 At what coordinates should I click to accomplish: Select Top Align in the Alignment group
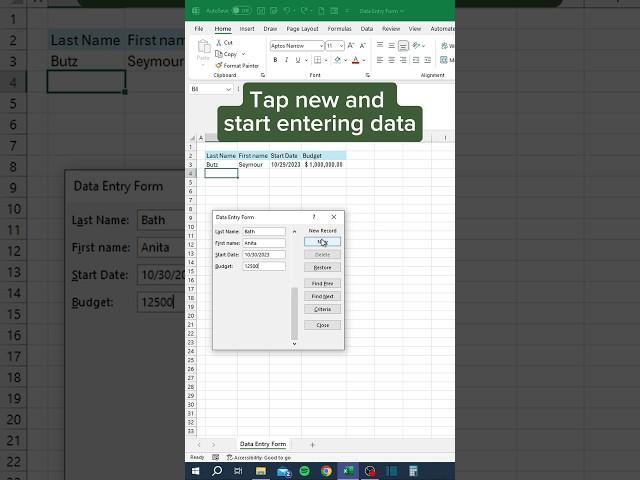coord(380,45)
